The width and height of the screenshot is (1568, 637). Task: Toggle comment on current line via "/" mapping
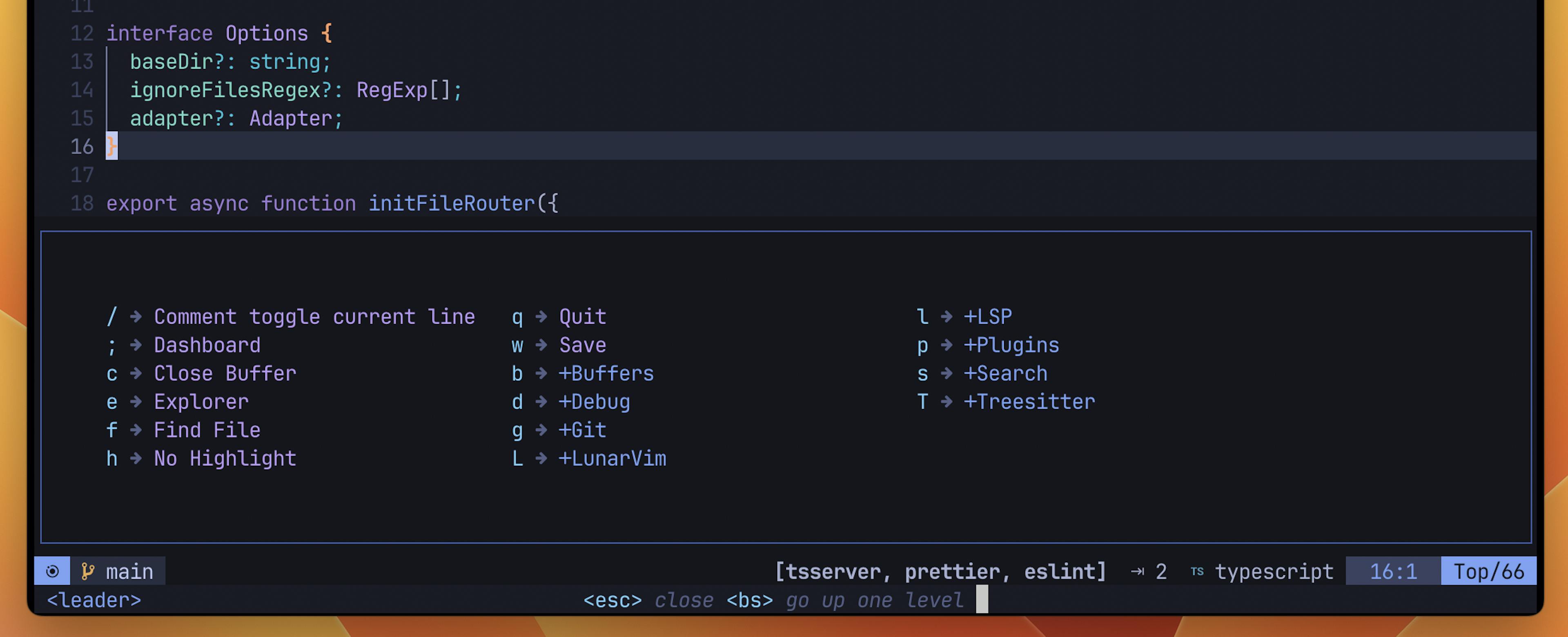[x=315, y=316]
